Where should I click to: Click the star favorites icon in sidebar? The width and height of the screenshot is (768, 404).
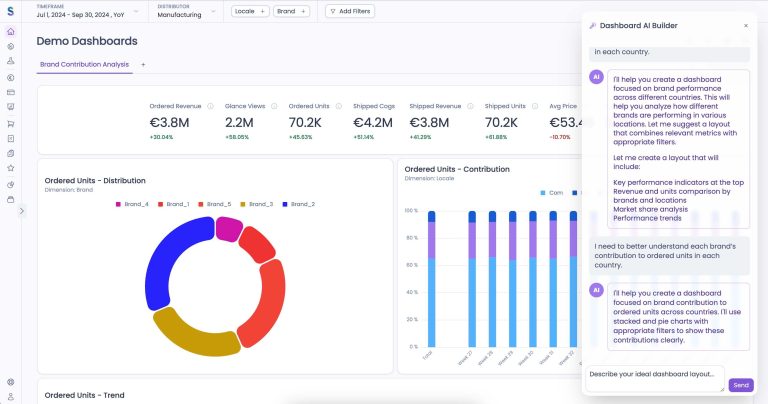[x=10, y=168]
